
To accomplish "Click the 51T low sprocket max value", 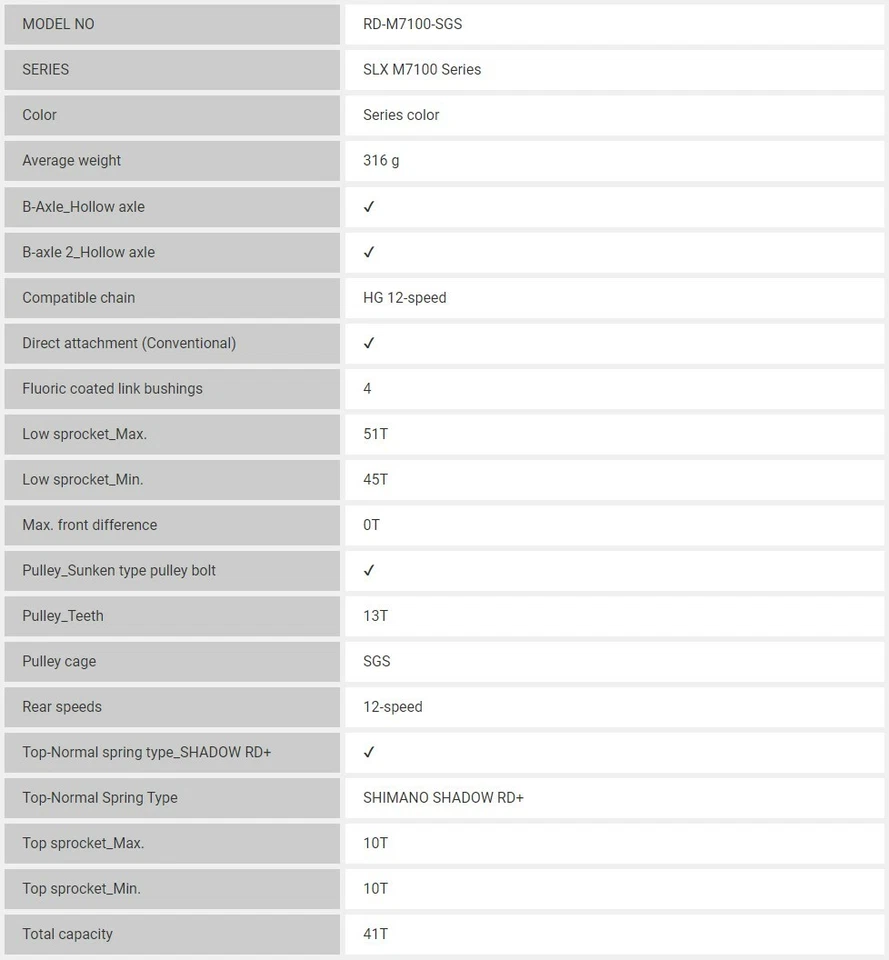I will (376, 434).
